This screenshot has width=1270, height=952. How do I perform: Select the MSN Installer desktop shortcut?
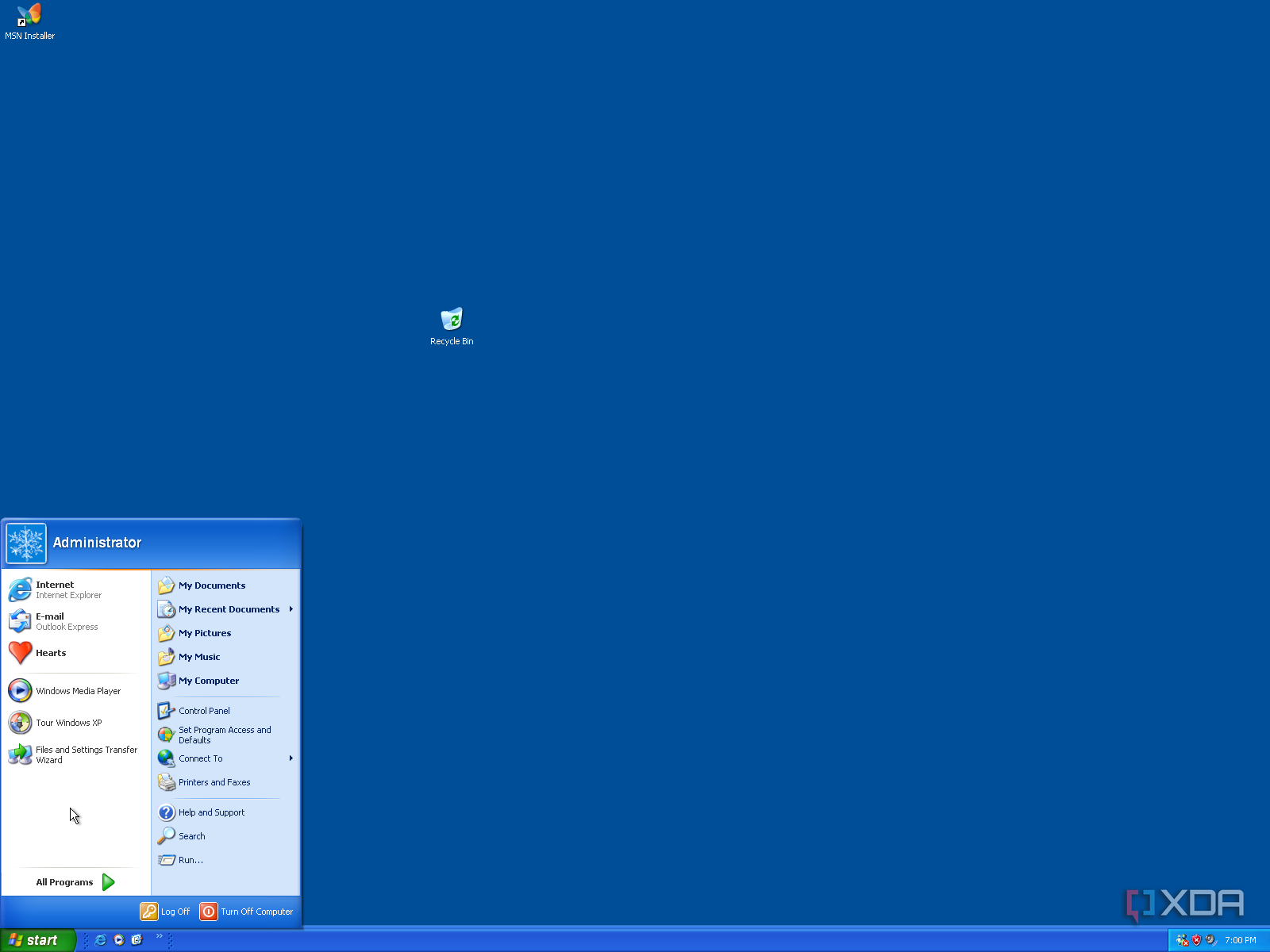29,21
